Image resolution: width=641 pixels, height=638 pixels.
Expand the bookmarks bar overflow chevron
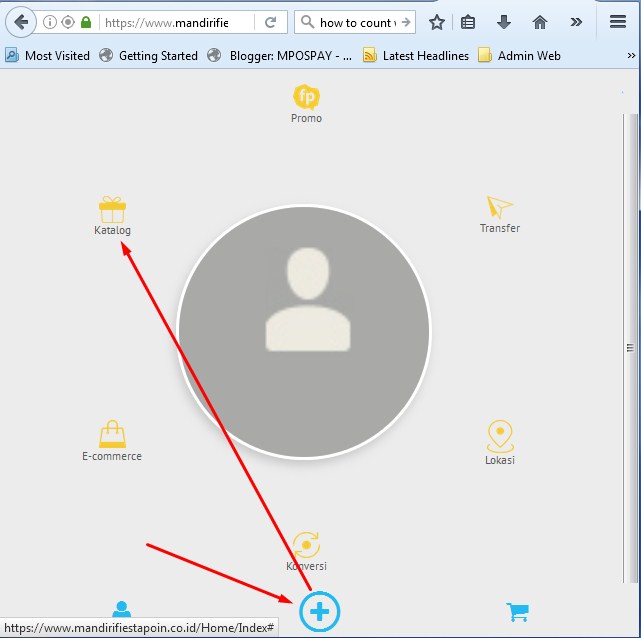coord(631,55)
